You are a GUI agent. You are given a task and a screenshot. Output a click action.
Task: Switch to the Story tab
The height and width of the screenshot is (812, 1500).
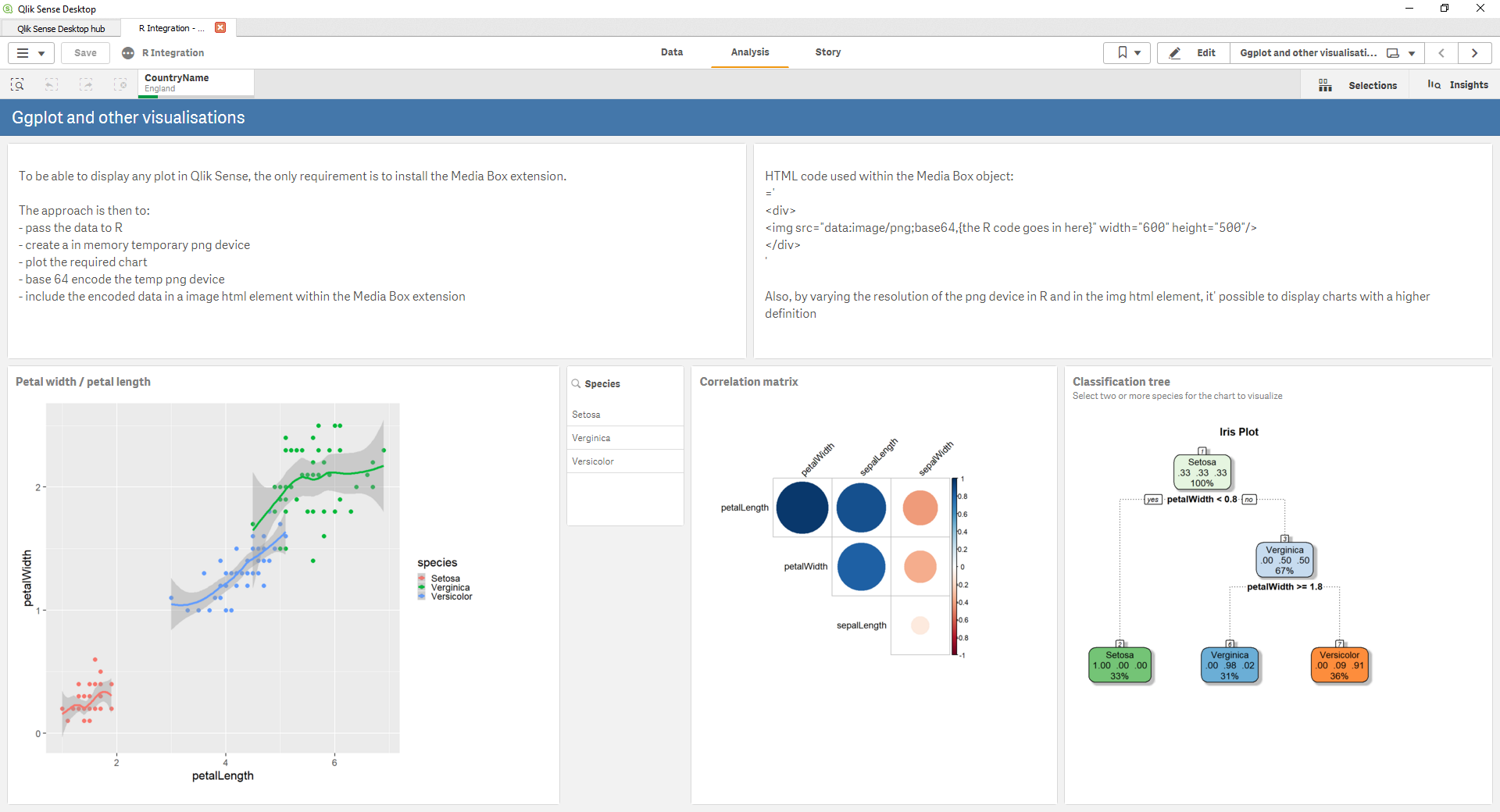point(827,52)
